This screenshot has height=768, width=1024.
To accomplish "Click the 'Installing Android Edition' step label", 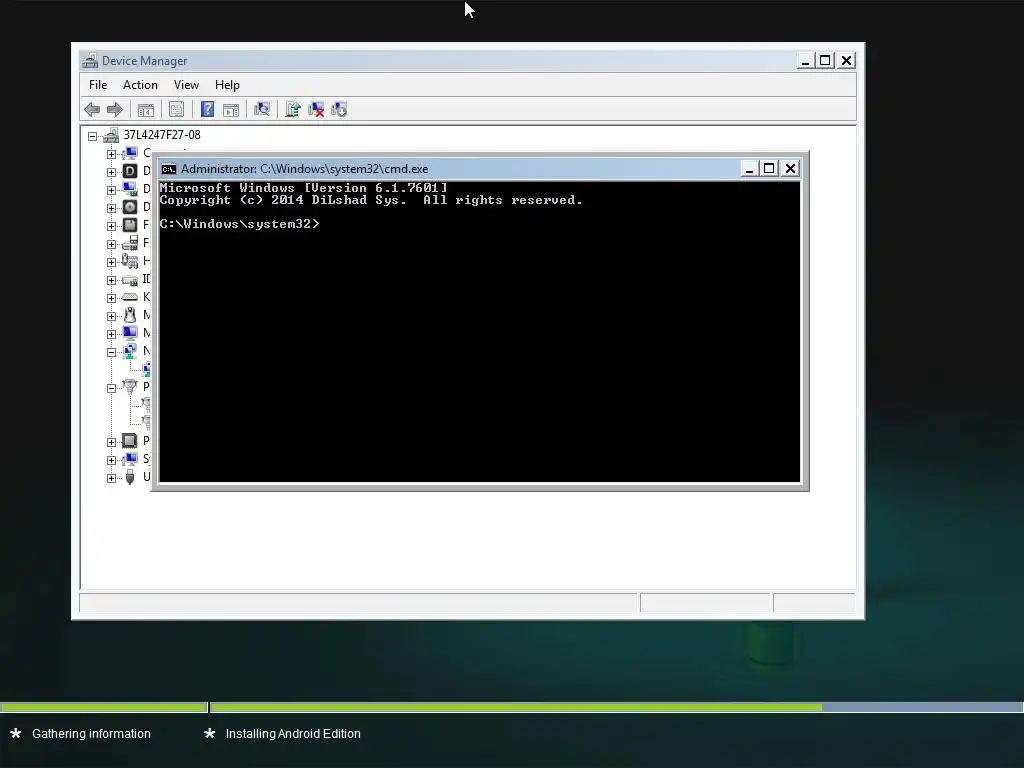I will pyautogui.click(x=293, y=733).
